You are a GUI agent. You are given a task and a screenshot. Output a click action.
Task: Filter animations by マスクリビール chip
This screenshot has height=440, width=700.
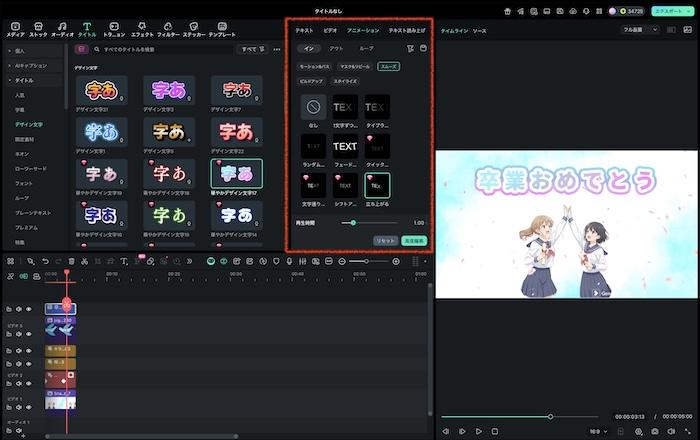355,66
